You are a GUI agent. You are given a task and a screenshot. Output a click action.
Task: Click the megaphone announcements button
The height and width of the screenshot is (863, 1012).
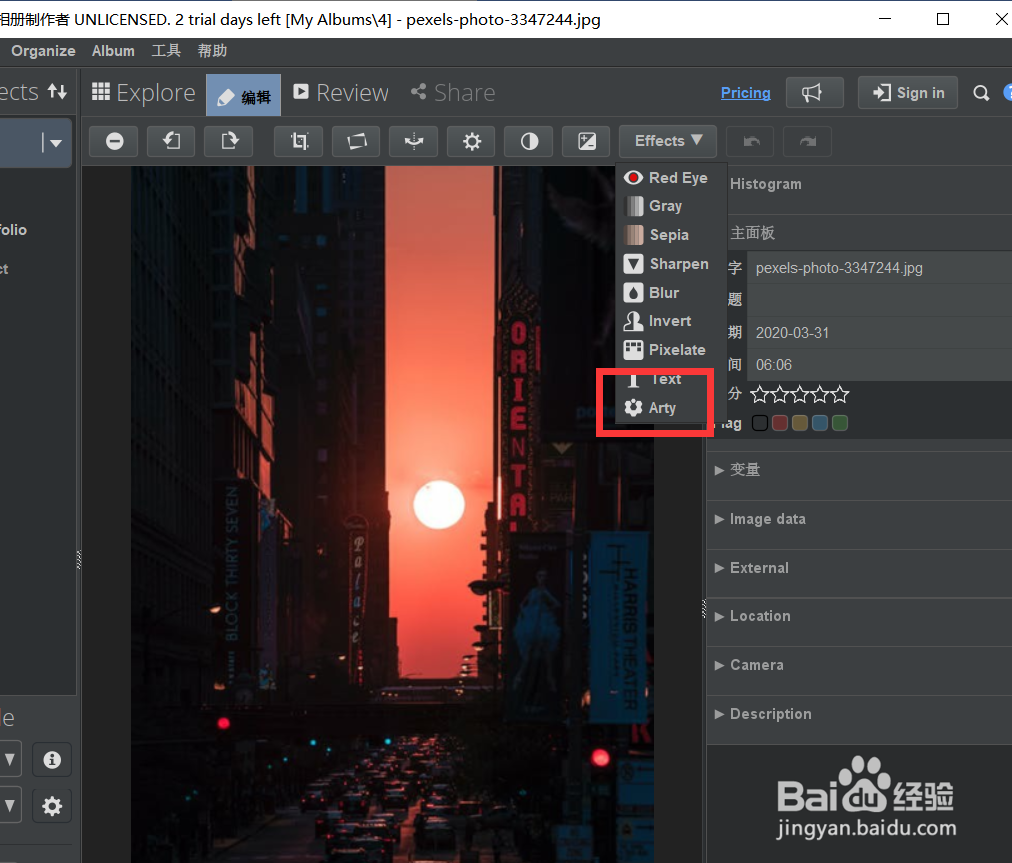pyautogui.click(x=815, y=93)
